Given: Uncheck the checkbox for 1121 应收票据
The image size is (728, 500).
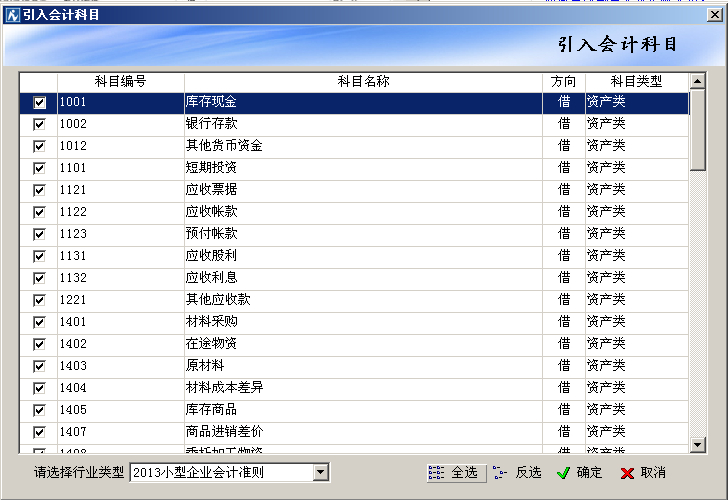Looking at the screenshot, I should click(x=39, y=190).
